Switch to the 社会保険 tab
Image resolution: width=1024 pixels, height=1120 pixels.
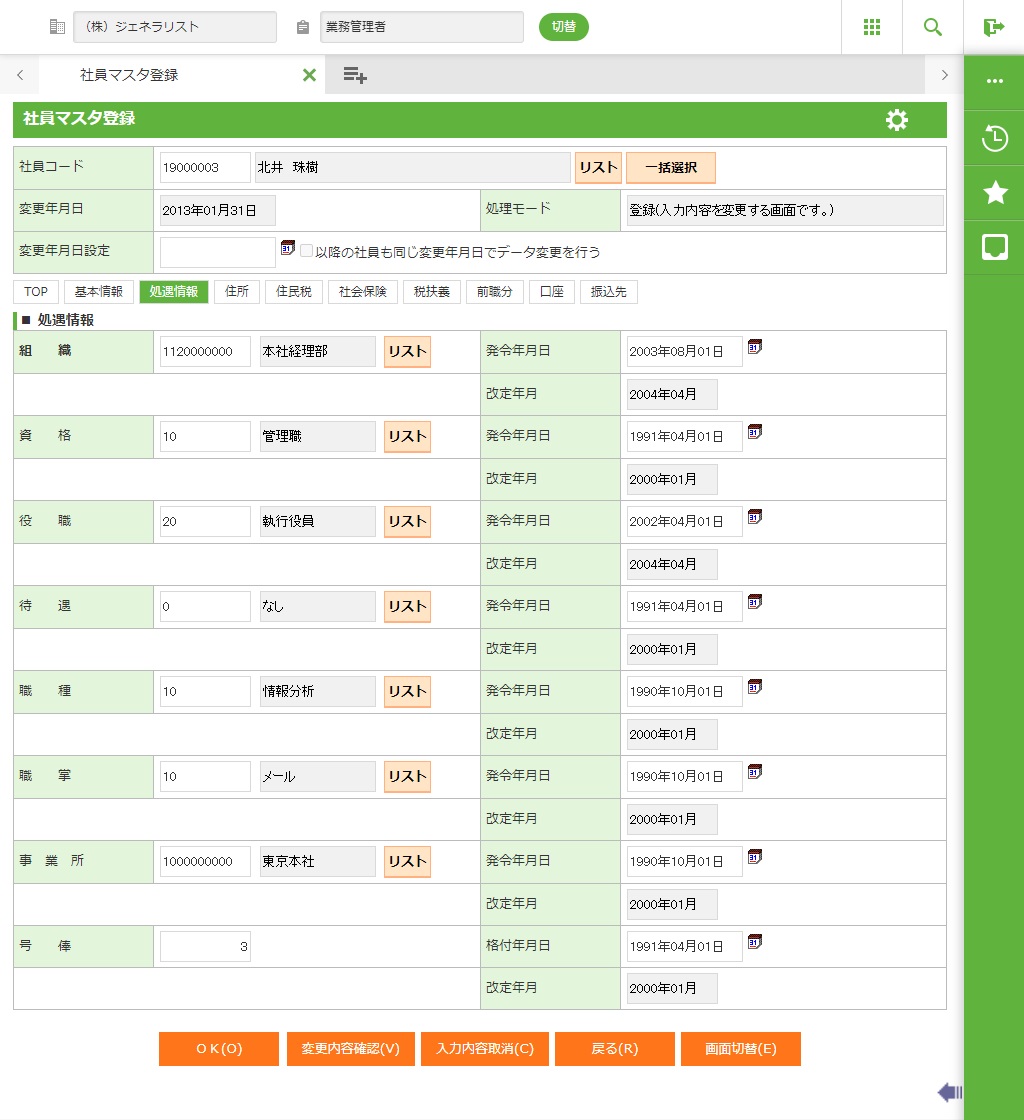tap(362, 292)
